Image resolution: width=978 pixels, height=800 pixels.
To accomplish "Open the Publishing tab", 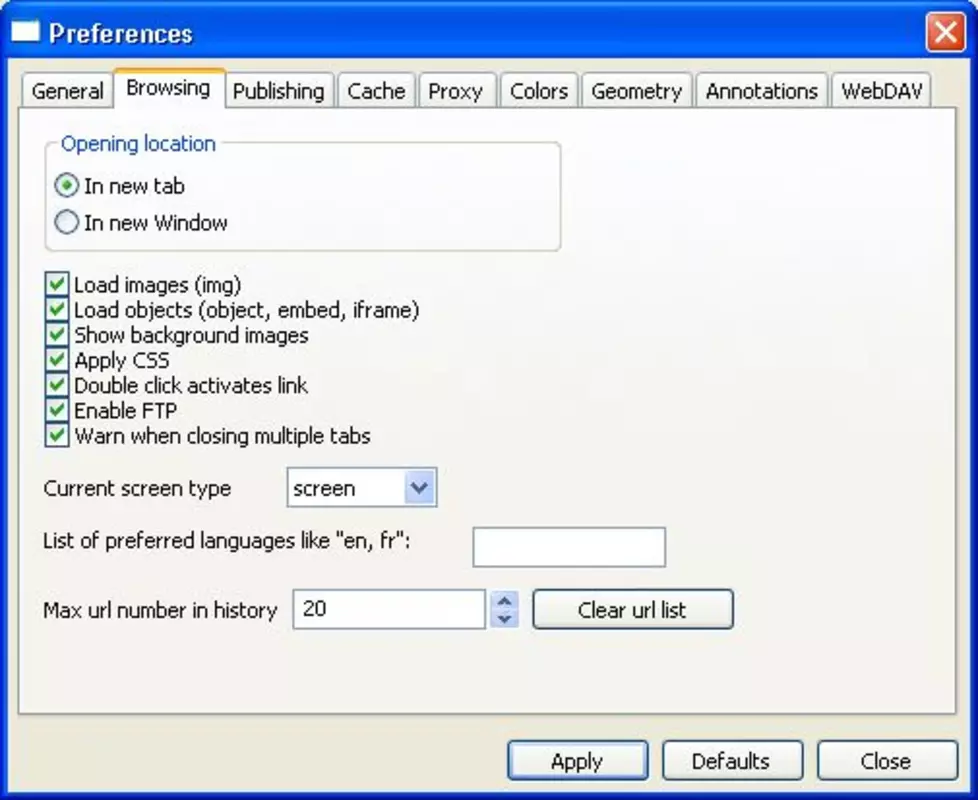I will (x=279, y=91).
